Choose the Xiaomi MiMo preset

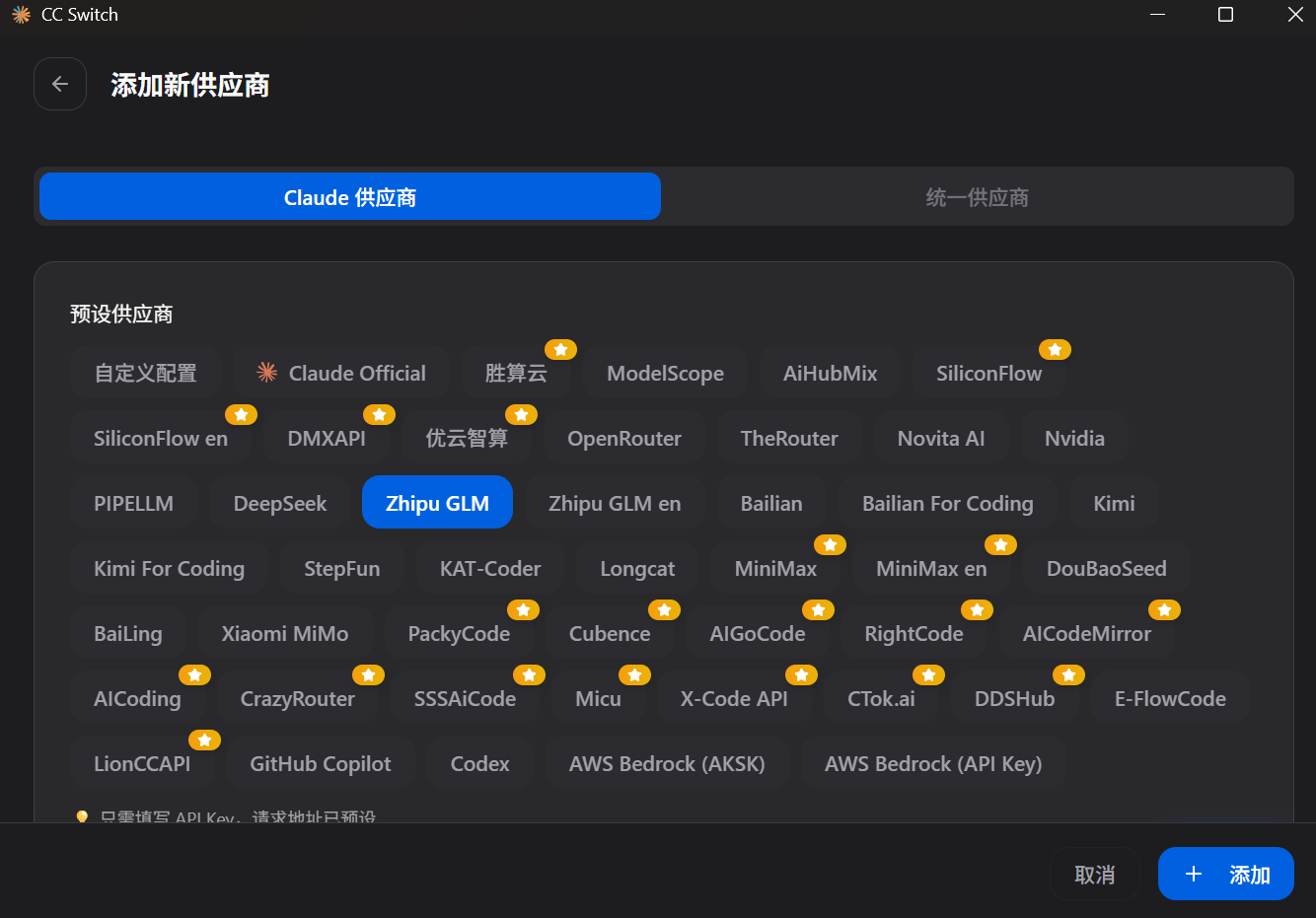285,633
